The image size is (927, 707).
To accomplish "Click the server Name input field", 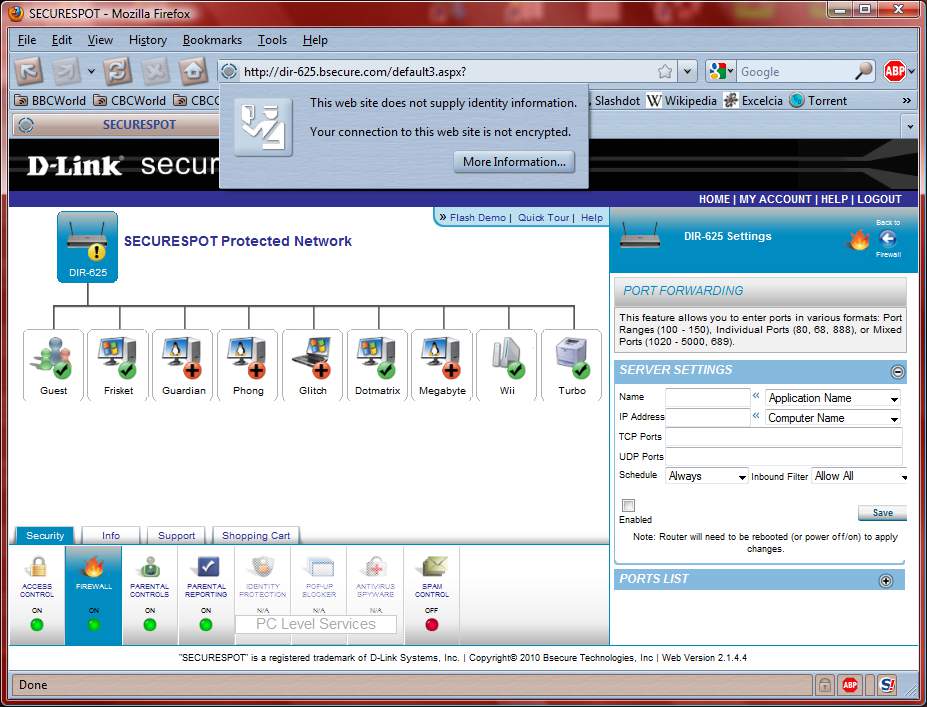I will (x=708, y=397).
